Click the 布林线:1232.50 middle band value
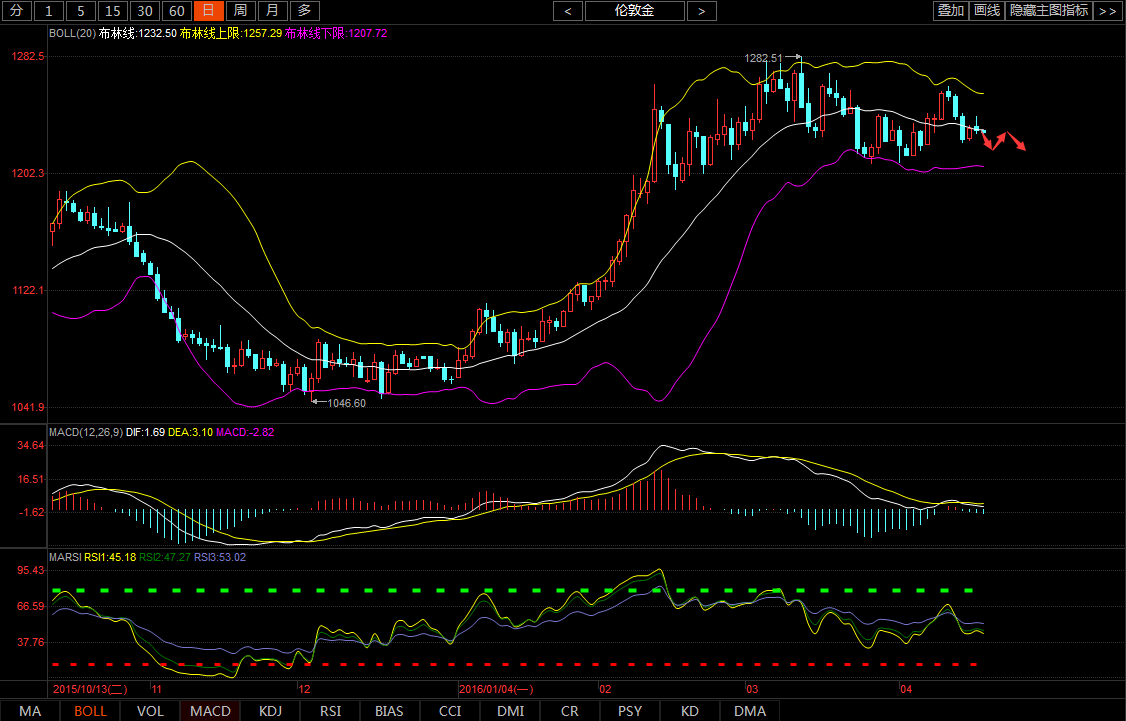Viewport: 1126px width, 721px height. tap(138, 33)
